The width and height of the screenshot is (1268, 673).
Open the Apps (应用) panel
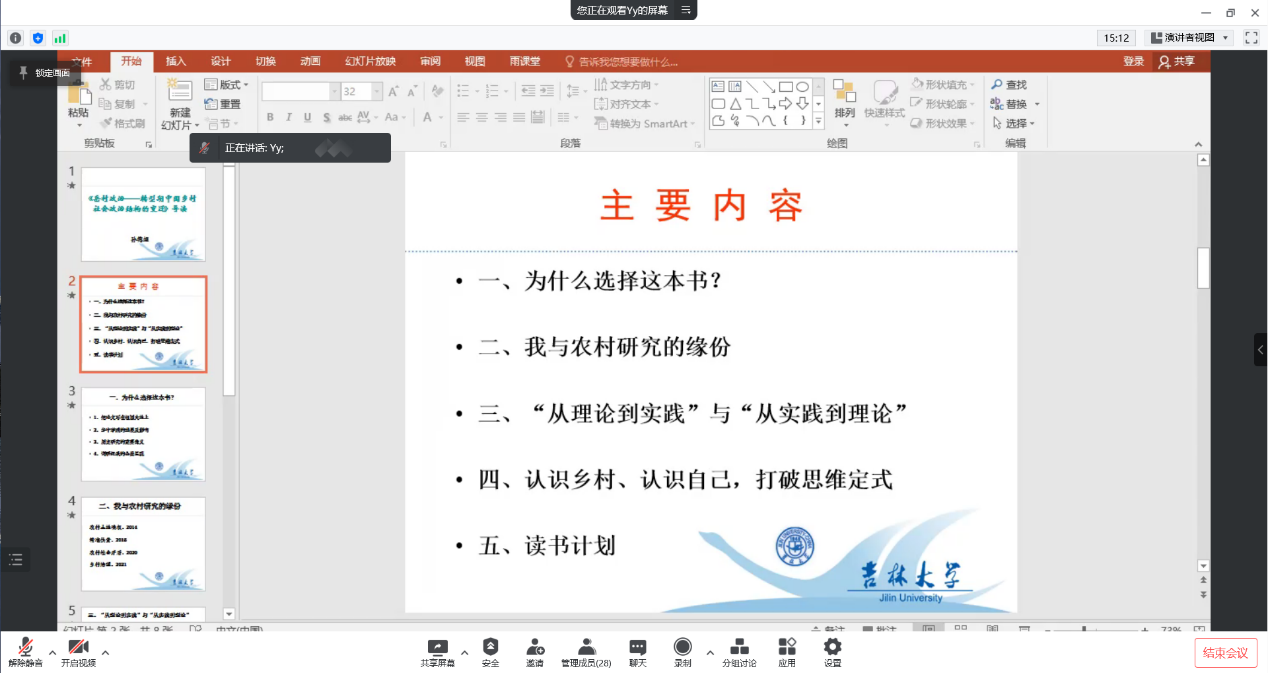tap(787, 651)
